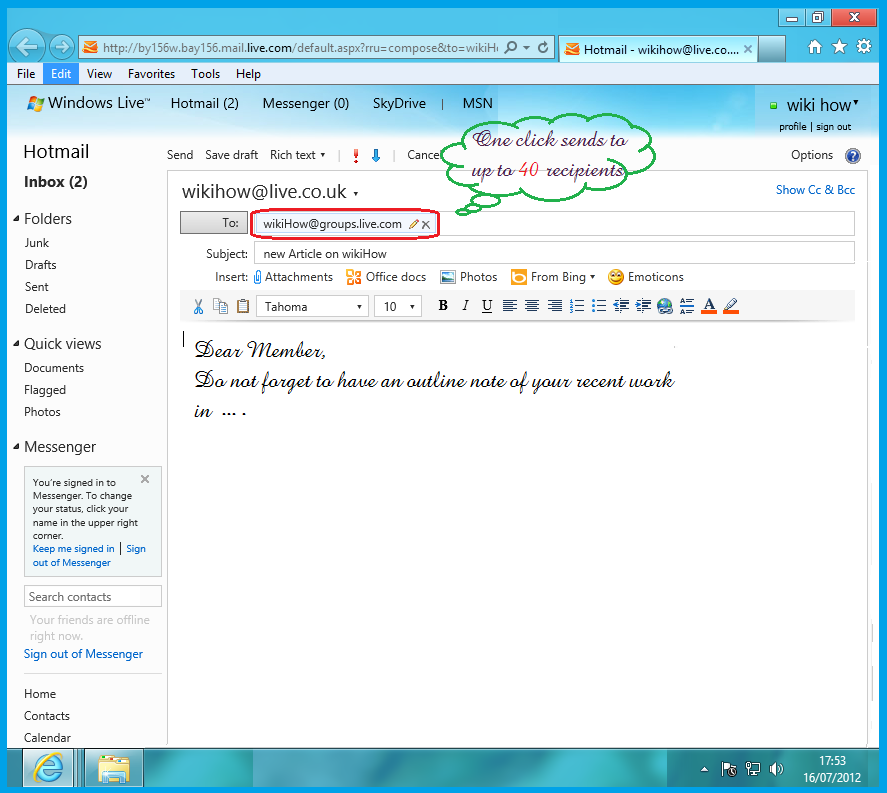Open the Favorites menu

152,74
